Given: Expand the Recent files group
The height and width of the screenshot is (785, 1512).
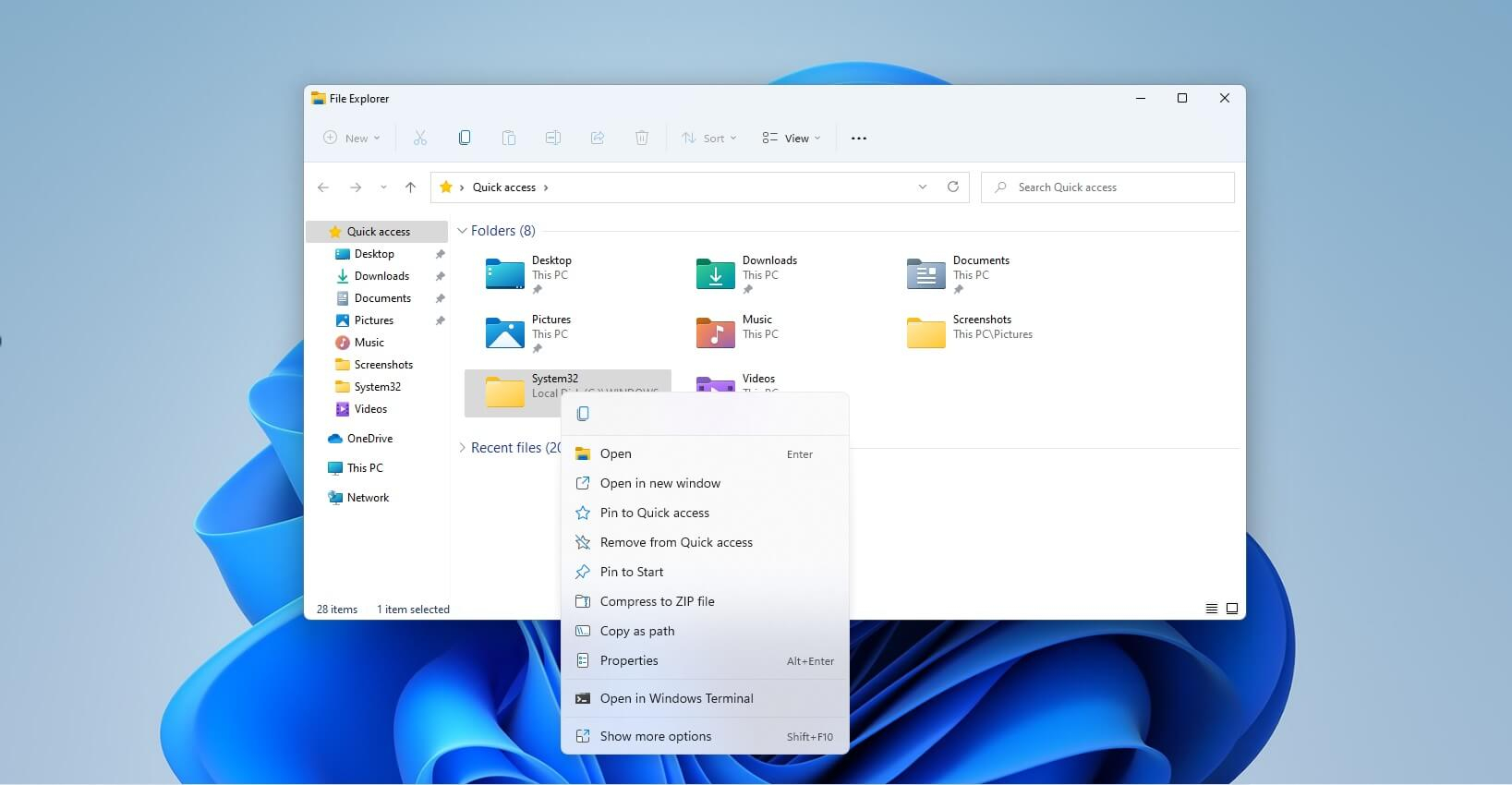Looking at the screenshot, I should coord(463,448).
